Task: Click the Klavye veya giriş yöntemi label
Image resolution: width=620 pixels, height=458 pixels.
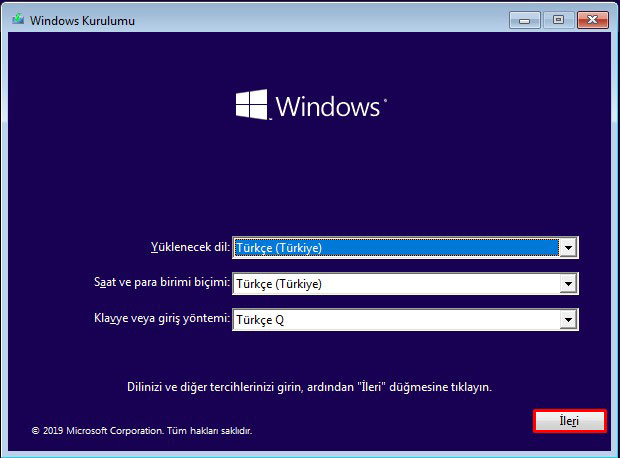Action: [x=162, y=318]
